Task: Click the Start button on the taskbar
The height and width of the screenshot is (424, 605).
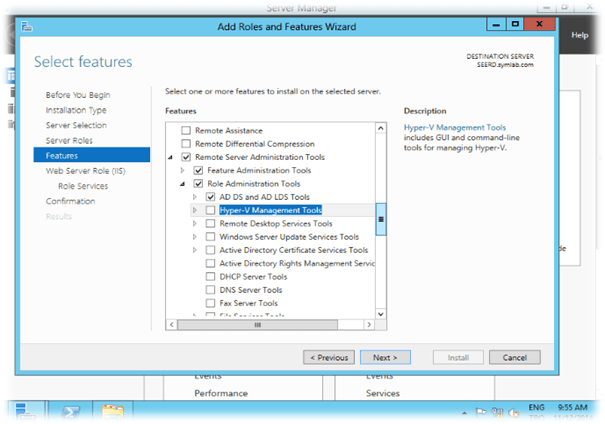Action: (x=25, y=411)
